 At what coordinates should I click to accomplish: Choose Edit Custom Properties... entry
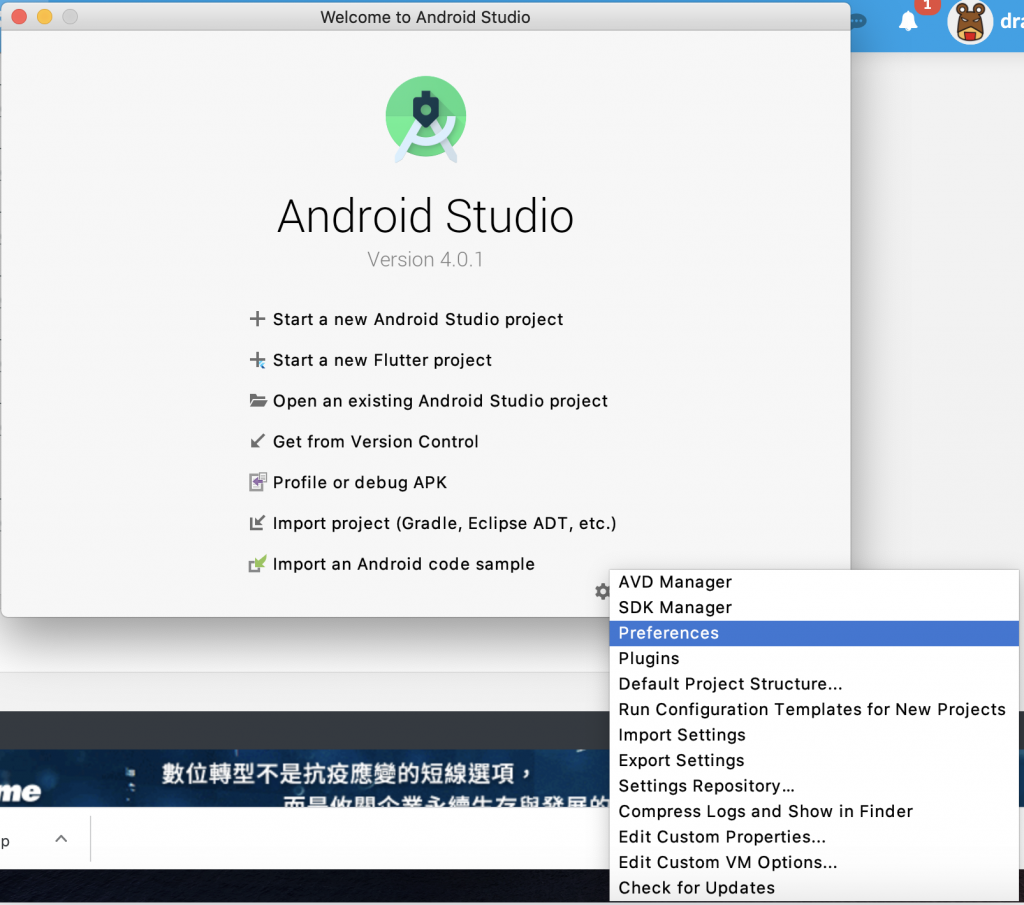[814, 836]
